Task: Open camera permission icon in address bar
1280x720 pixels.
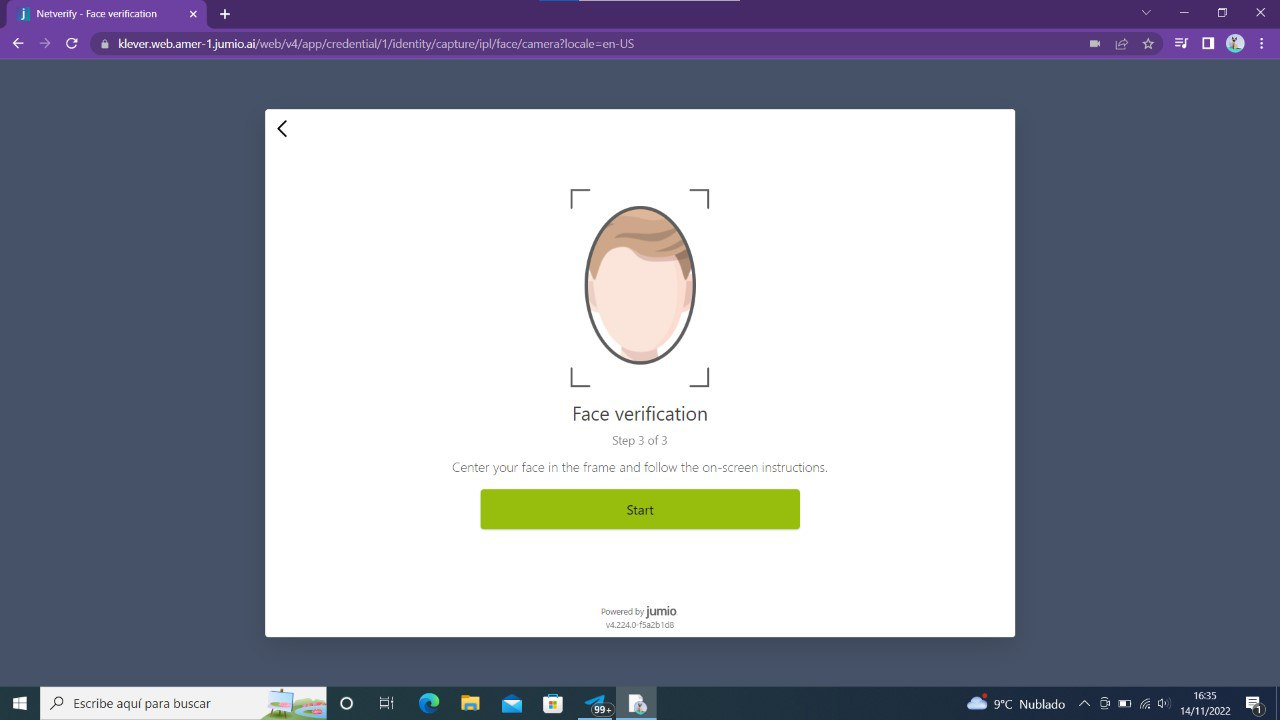Action: (x=1095, y=44)
